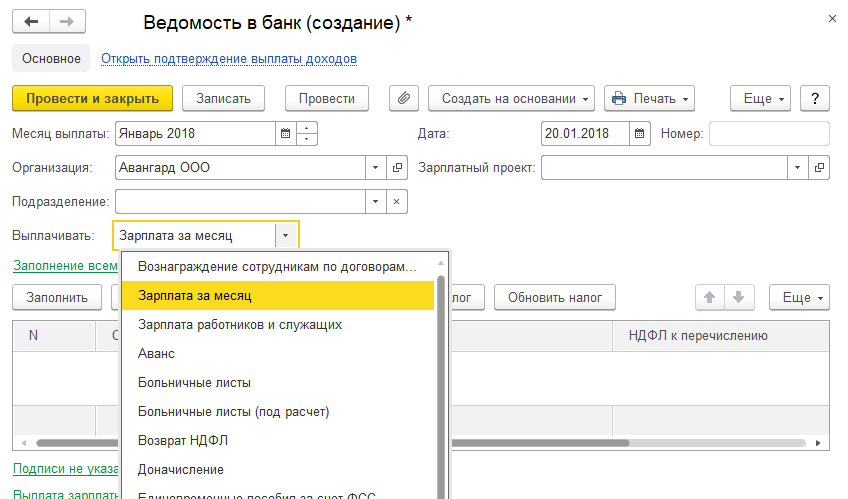Open link Открыть подтверждение выплаты доходов
Viewport: 848px width, 499px height.
click(229, 59)
